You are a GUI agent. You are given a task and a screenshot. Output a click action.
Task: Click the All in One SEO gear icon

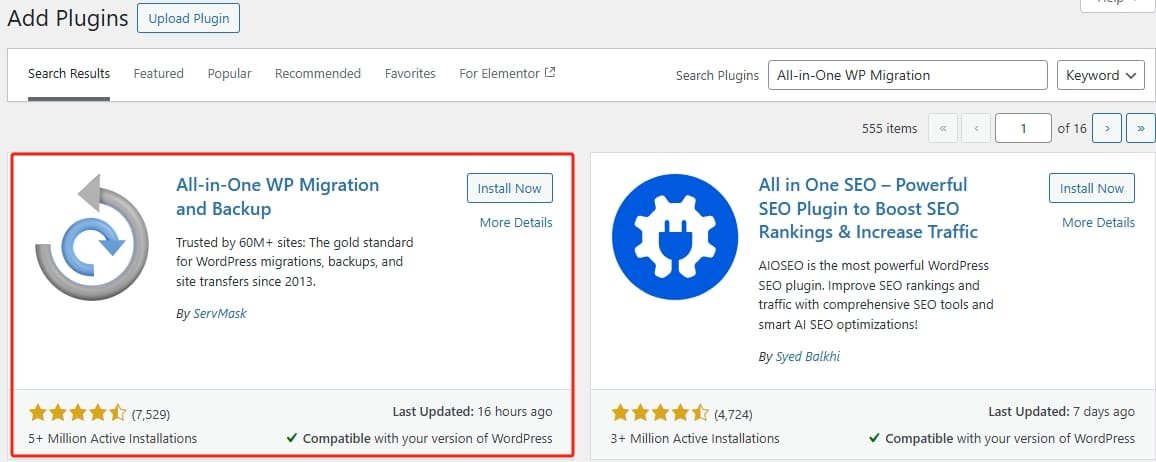tap(675, 237)
